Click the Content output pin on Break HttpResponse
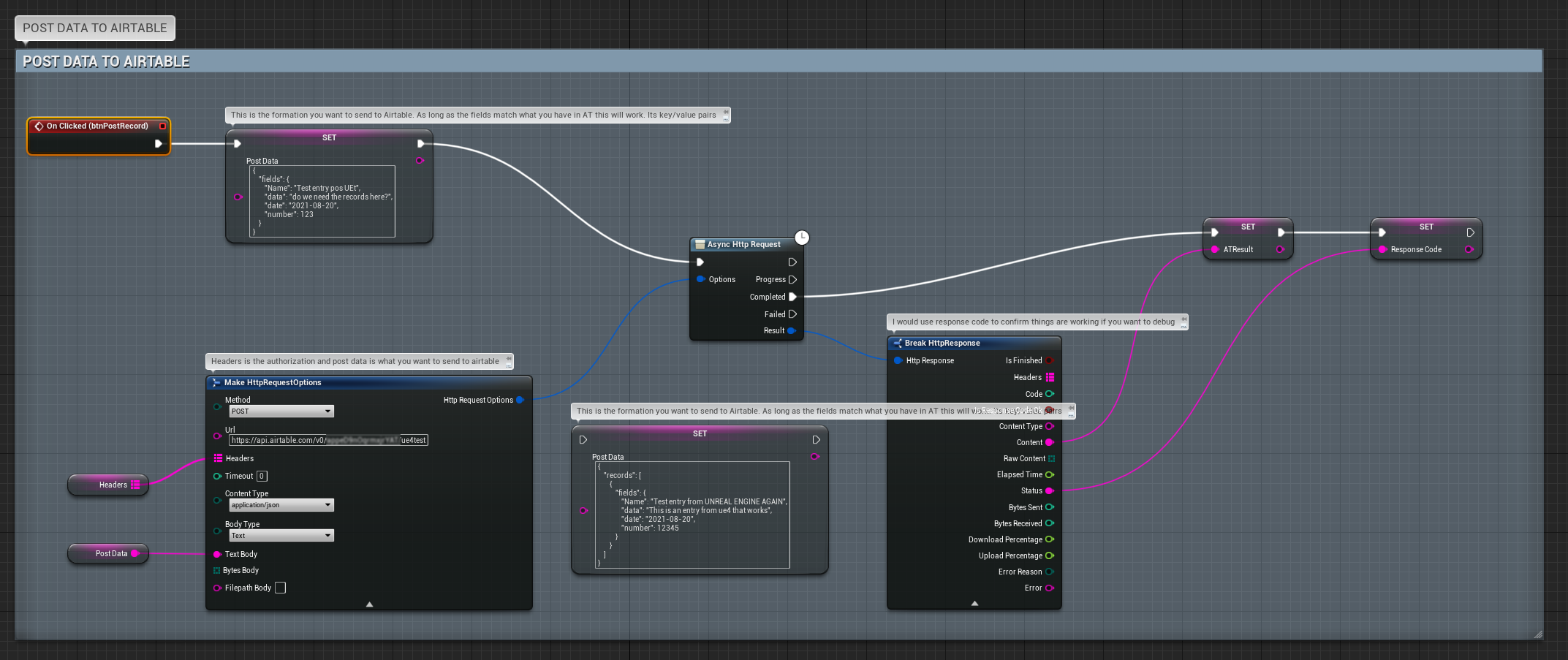The height and width of the screenshot is (660, 1568). point(1050,442)
